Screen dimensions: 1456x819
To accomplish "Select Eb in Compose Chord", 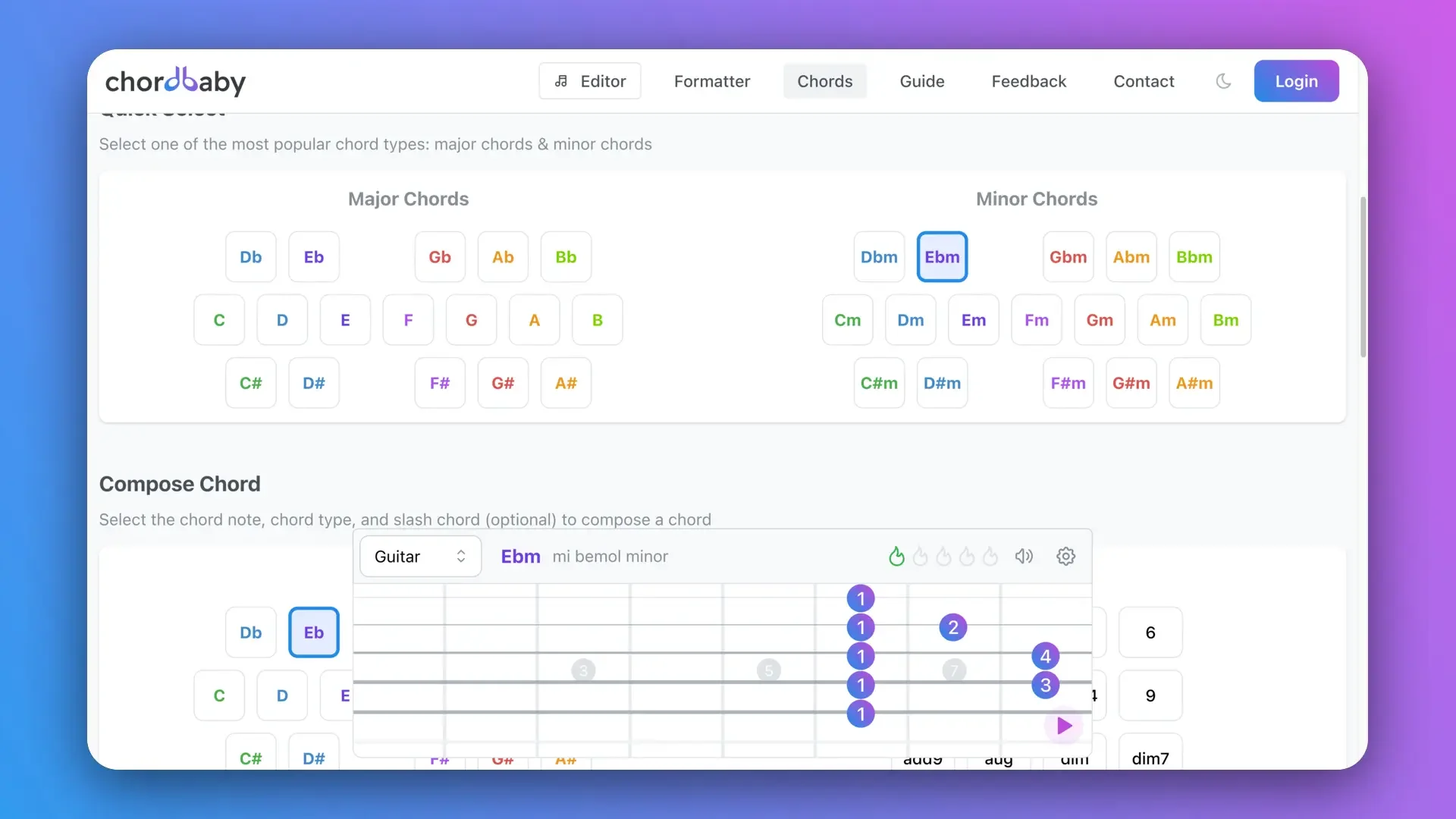I will pos(313,632).
